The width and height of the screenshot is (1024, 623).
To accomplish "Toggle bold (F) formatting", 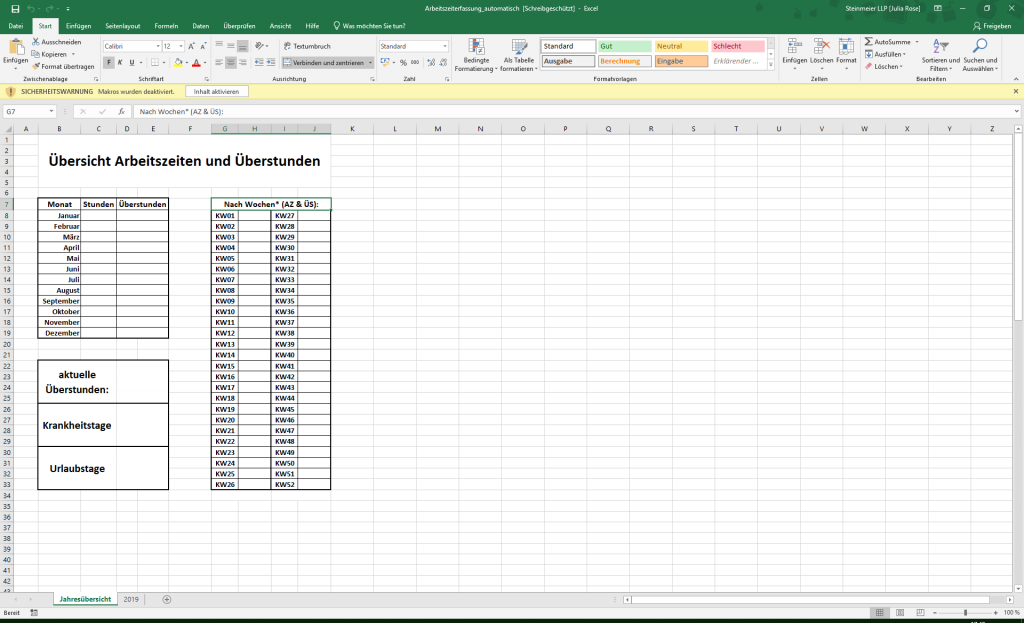I will 109,63.
